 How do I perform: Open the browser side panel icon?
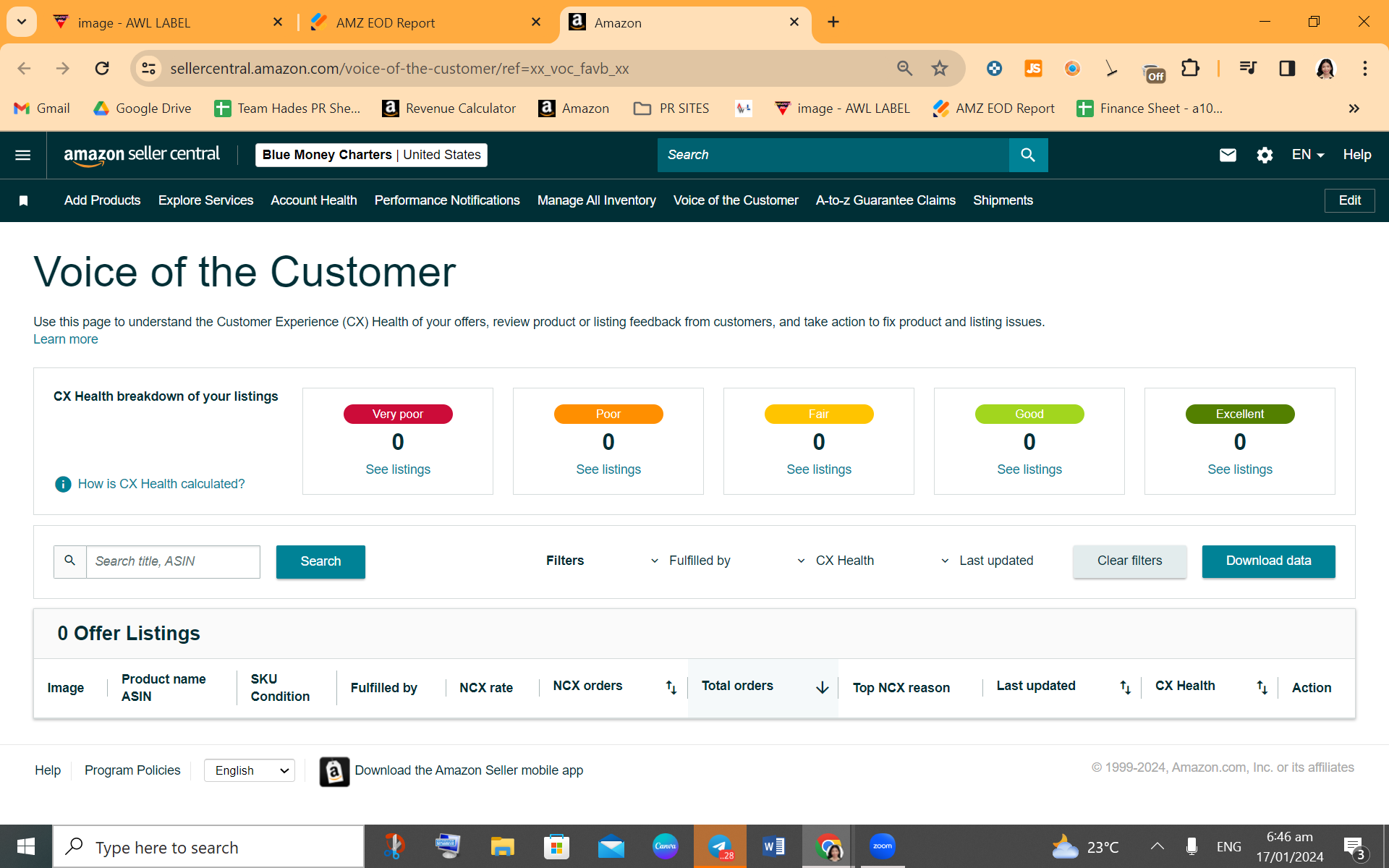1287,68
